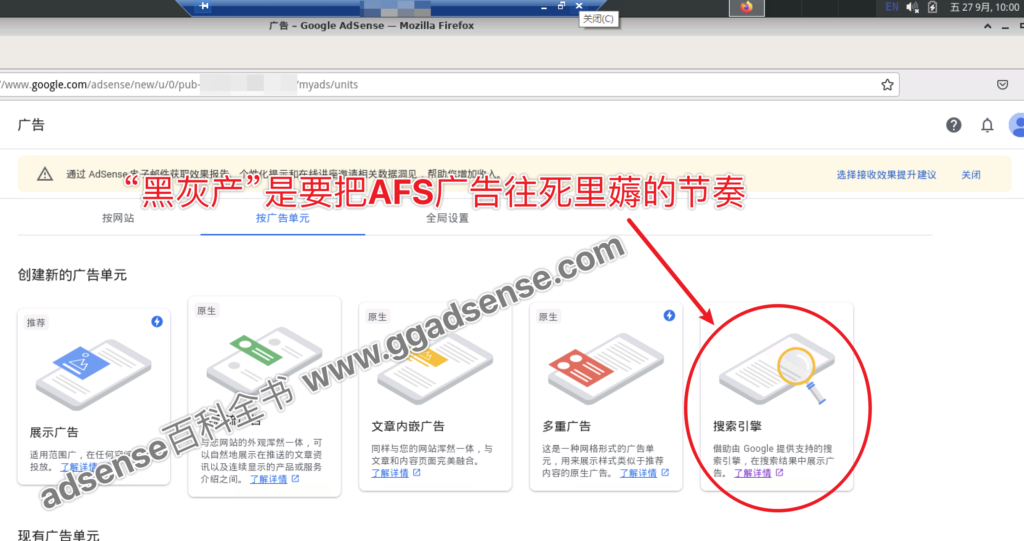Select the 文章内嵌广告 card illustration
Screen dimensions: 1024x541
pyautogui.click(x=435, y=370)
